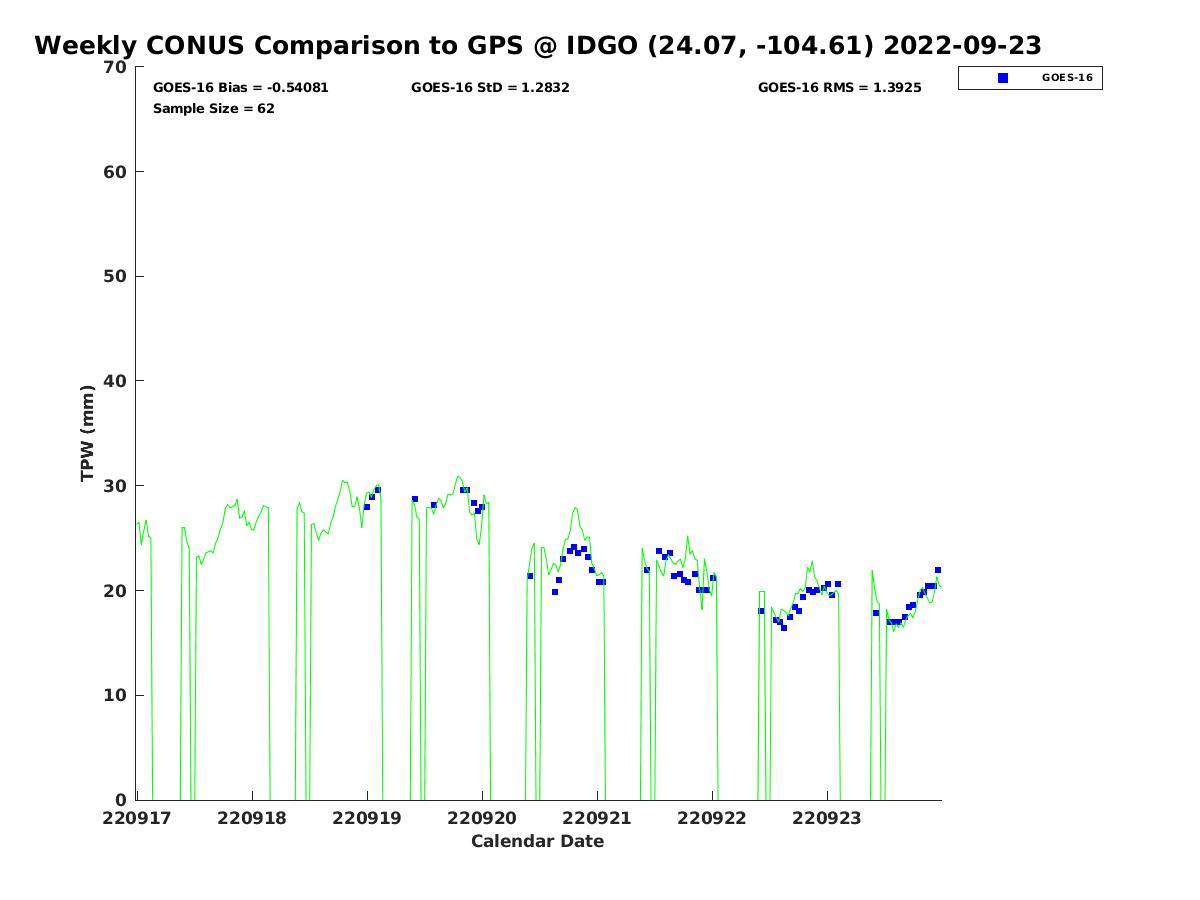Click the 220918 x-axis tick label

(x=251, y=818)
